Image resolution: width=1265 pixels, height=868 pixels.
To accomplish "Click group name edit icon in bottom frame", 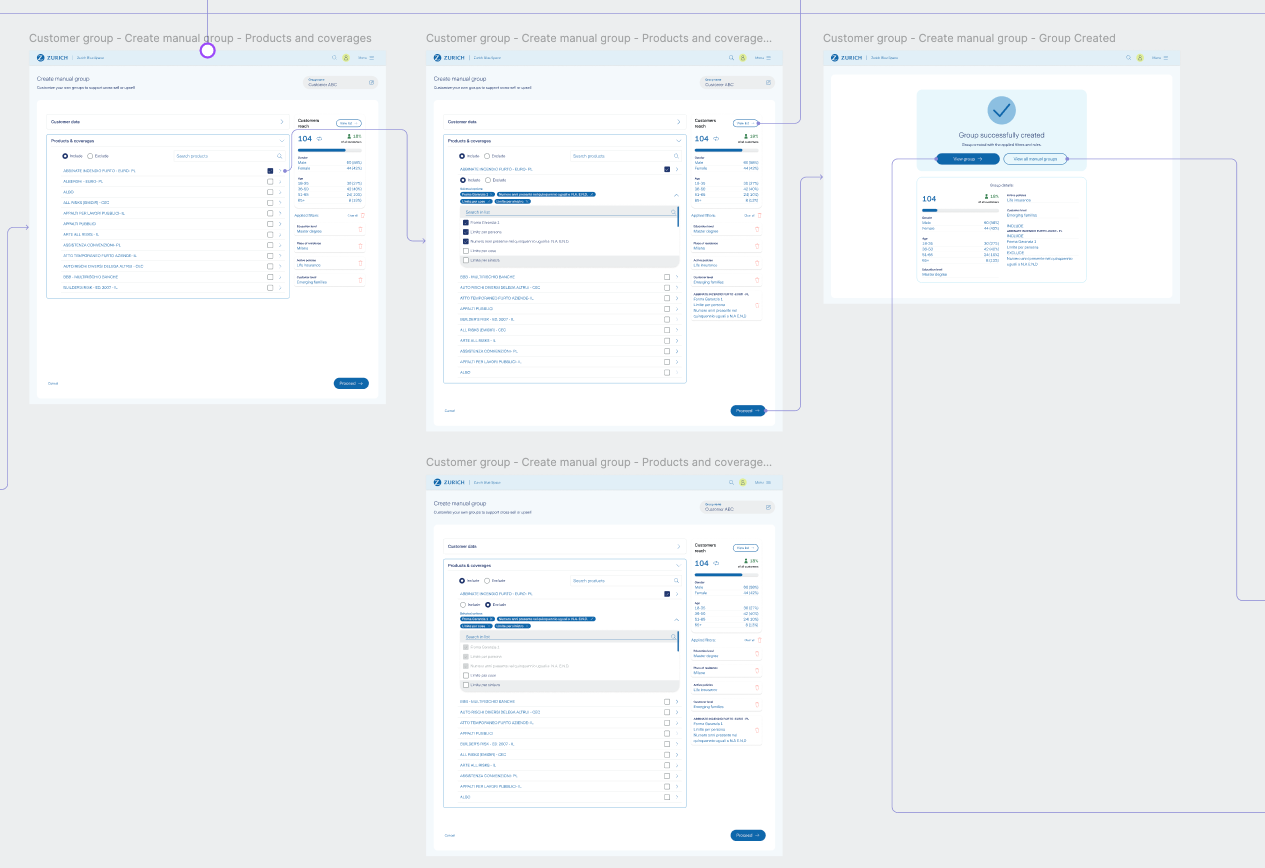I will point(769,506).
